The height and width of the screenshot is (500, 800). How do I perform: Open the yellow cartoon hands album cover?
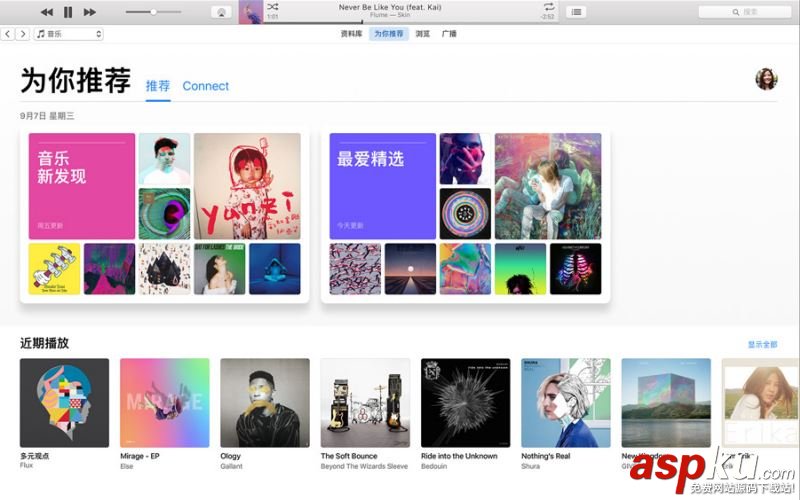coord(54,269)
